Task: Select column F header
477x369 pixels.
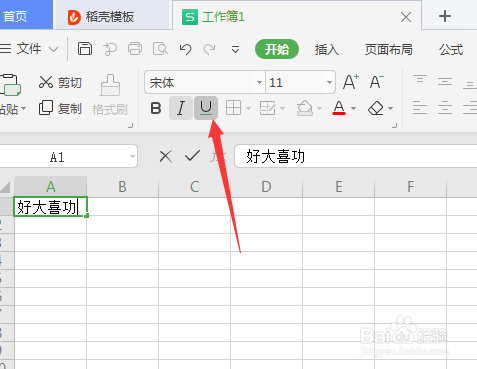Action: point(410,187)
